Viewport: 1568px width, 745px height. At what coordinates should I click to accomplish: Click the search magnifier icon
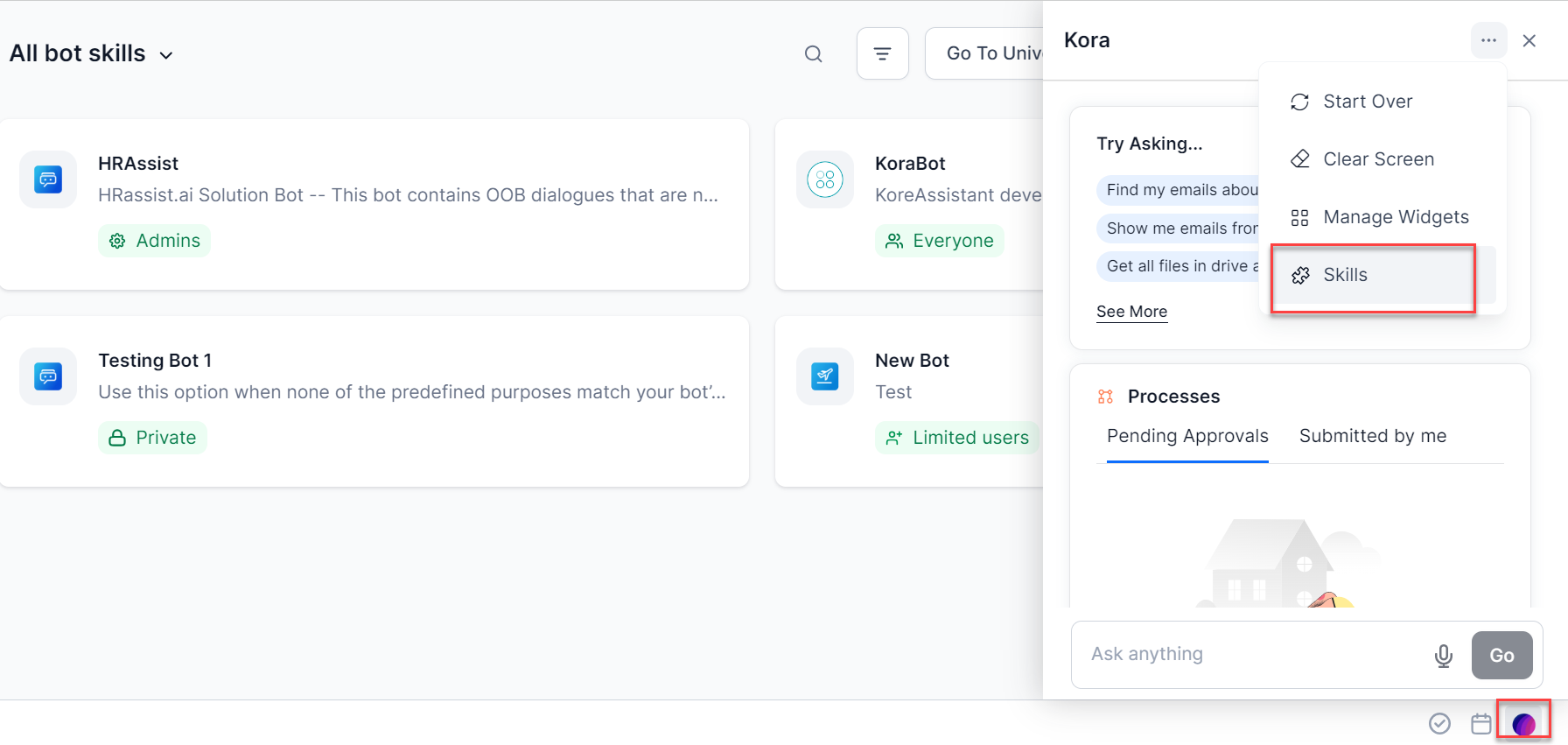click(x=813, y=54)
